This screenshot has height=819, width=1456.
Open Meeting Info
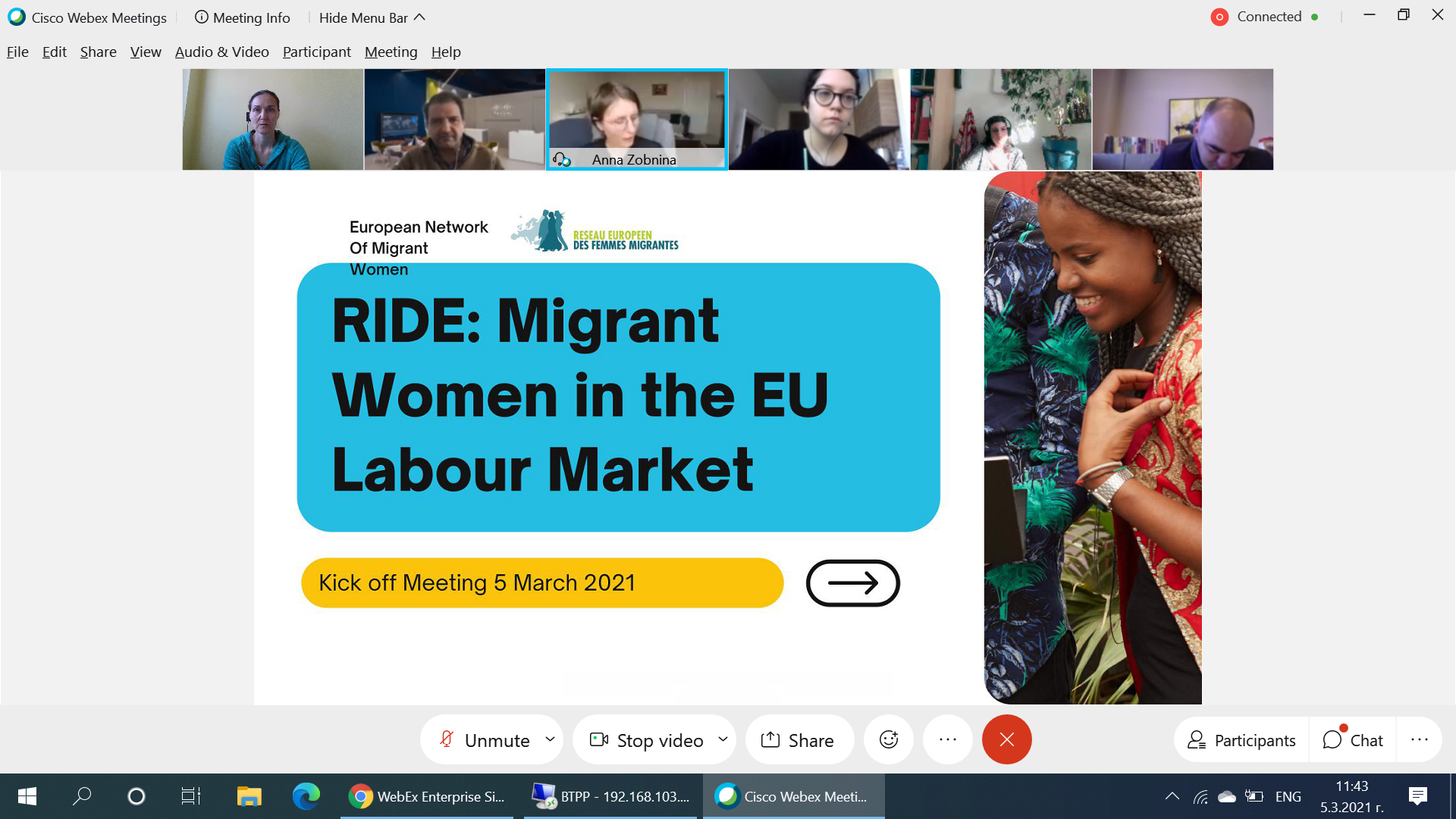(x=243, y=17)
